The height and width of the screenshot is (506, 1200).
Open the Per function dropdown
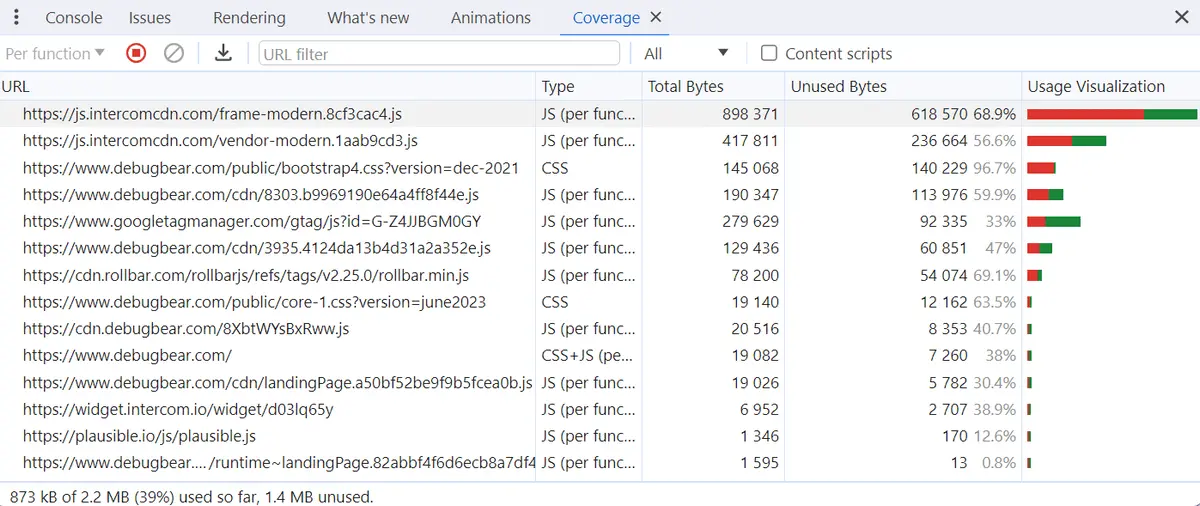[x=55, y=53]
